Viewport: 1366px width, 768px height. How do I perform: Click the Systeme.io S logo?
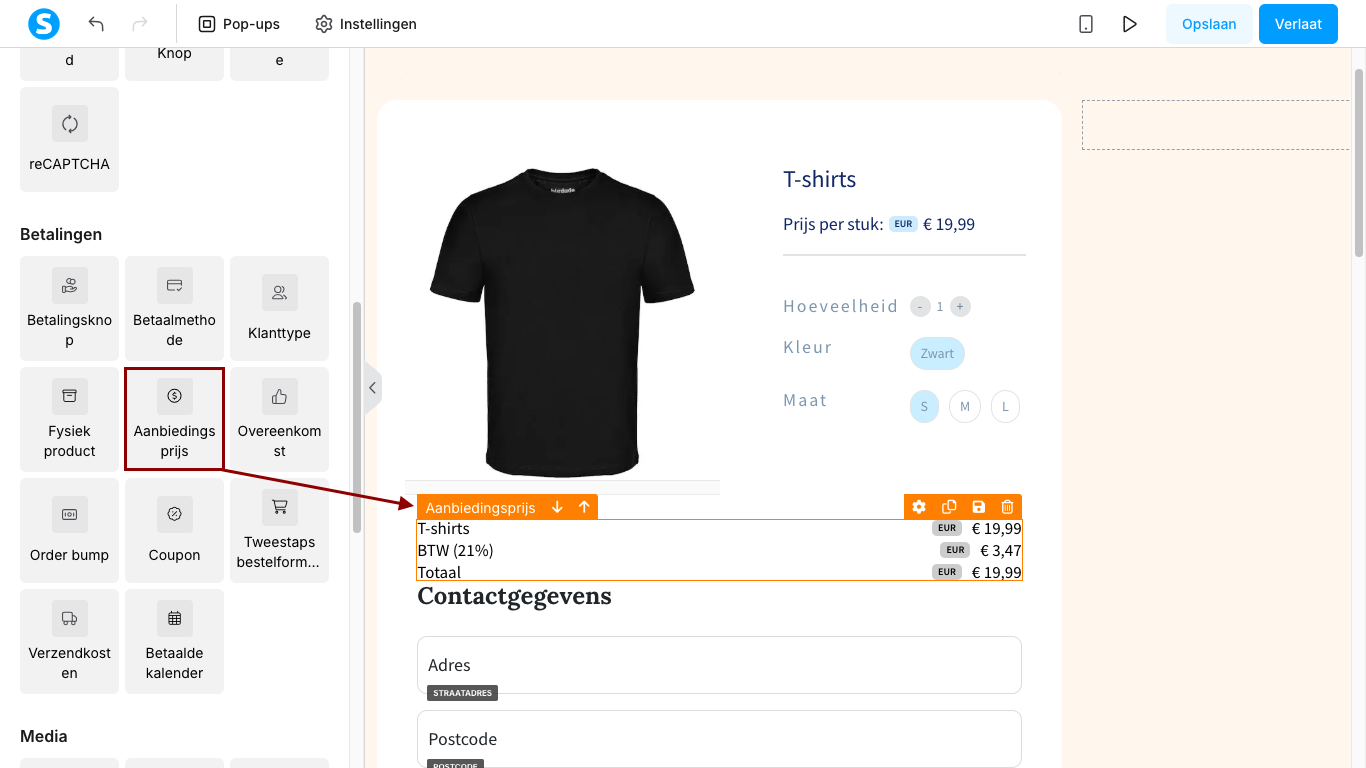click(x=44, y=23)
